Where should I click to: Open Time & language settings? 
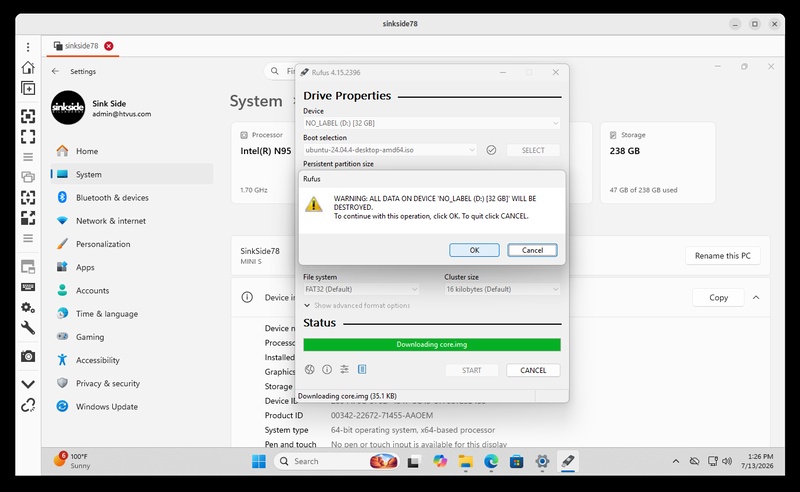coord(132,313)
